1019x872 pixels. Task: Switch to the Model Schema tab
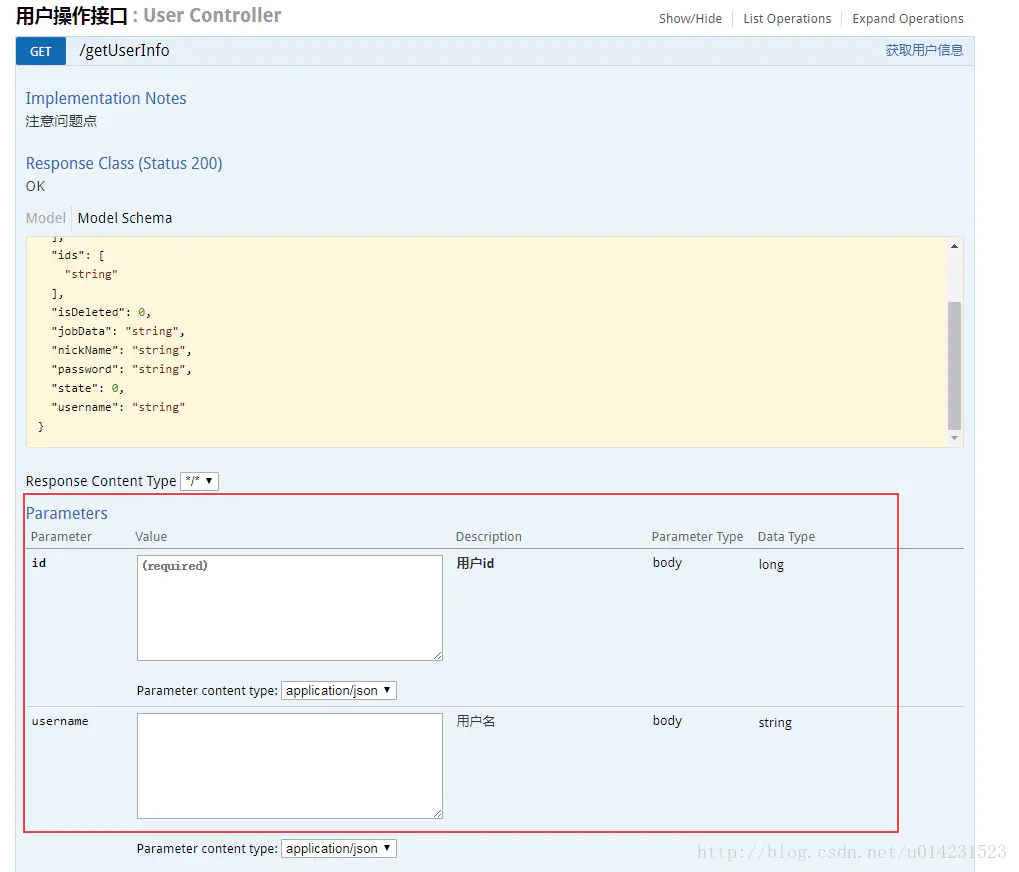click(x=125, y=218)
